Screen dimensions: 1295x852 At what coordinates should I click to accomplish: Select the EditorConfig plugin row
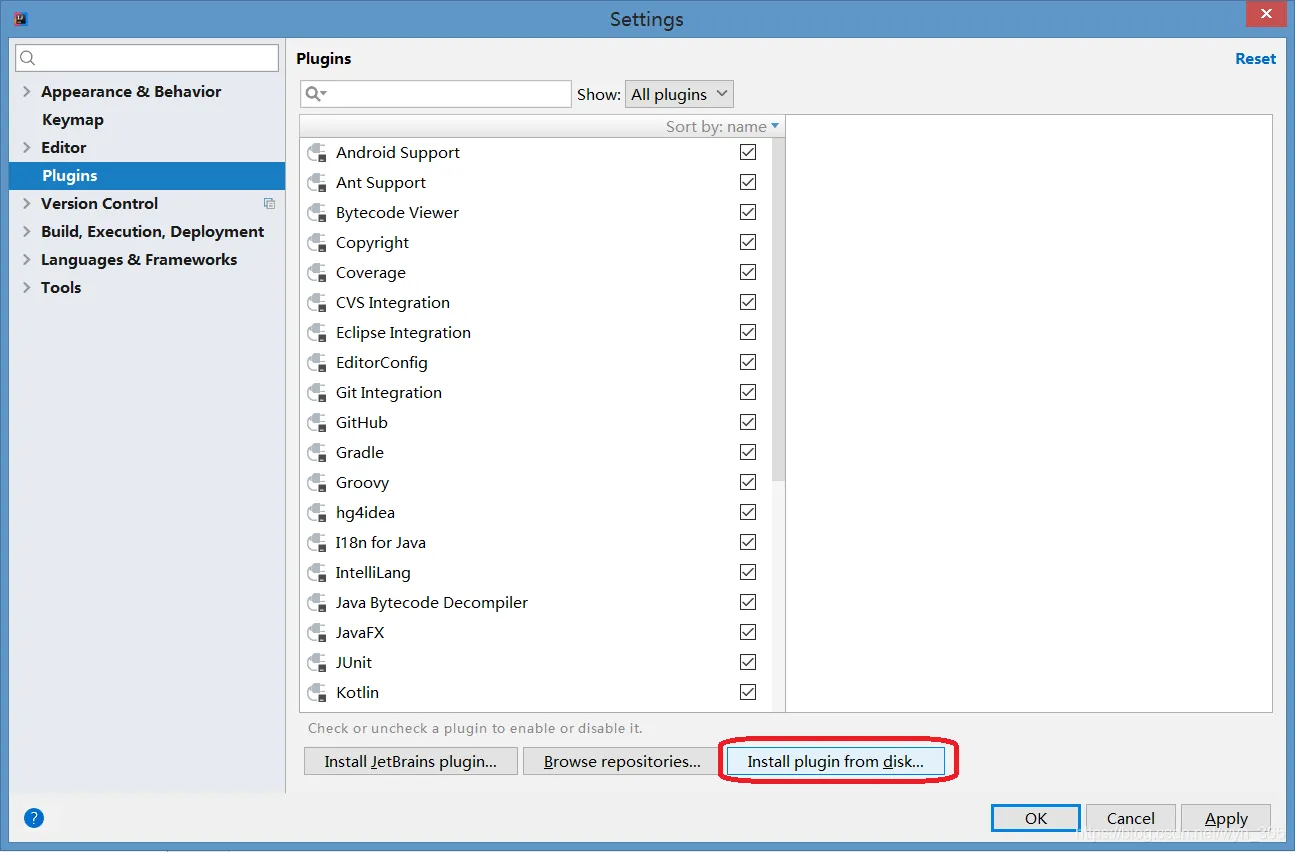[536, 363]
